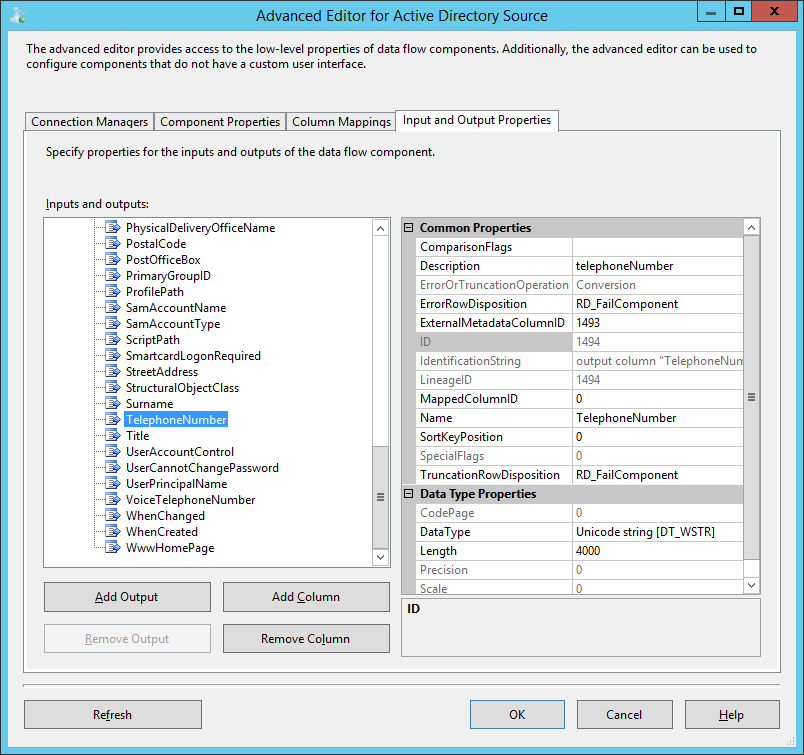This screenshot has width=804, height=755.
Task: Click the column tree scrollbar thumb
Action: point(380,497)
